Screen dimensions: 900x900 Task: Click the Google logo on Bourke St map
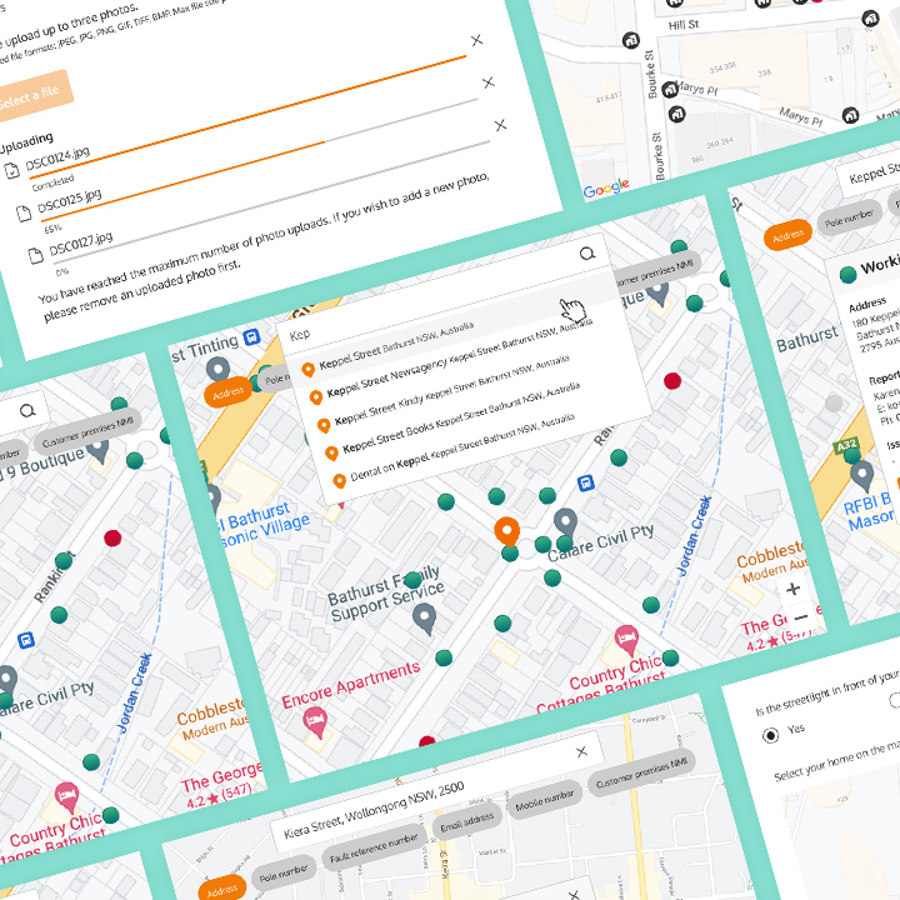click(x=606, y=188)
